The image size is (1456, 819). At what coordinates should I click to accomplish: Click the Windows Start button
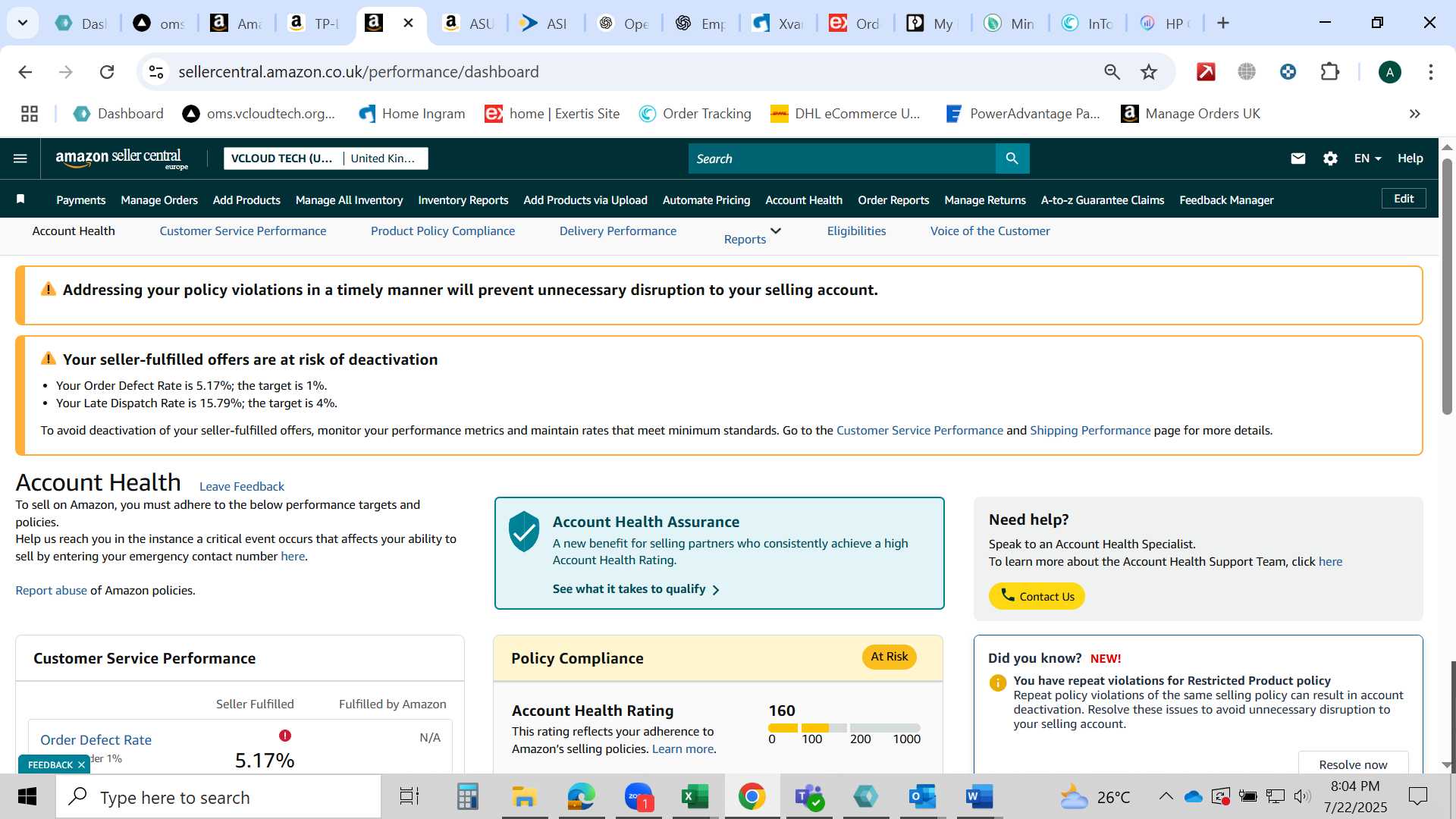tap(27, 797)
